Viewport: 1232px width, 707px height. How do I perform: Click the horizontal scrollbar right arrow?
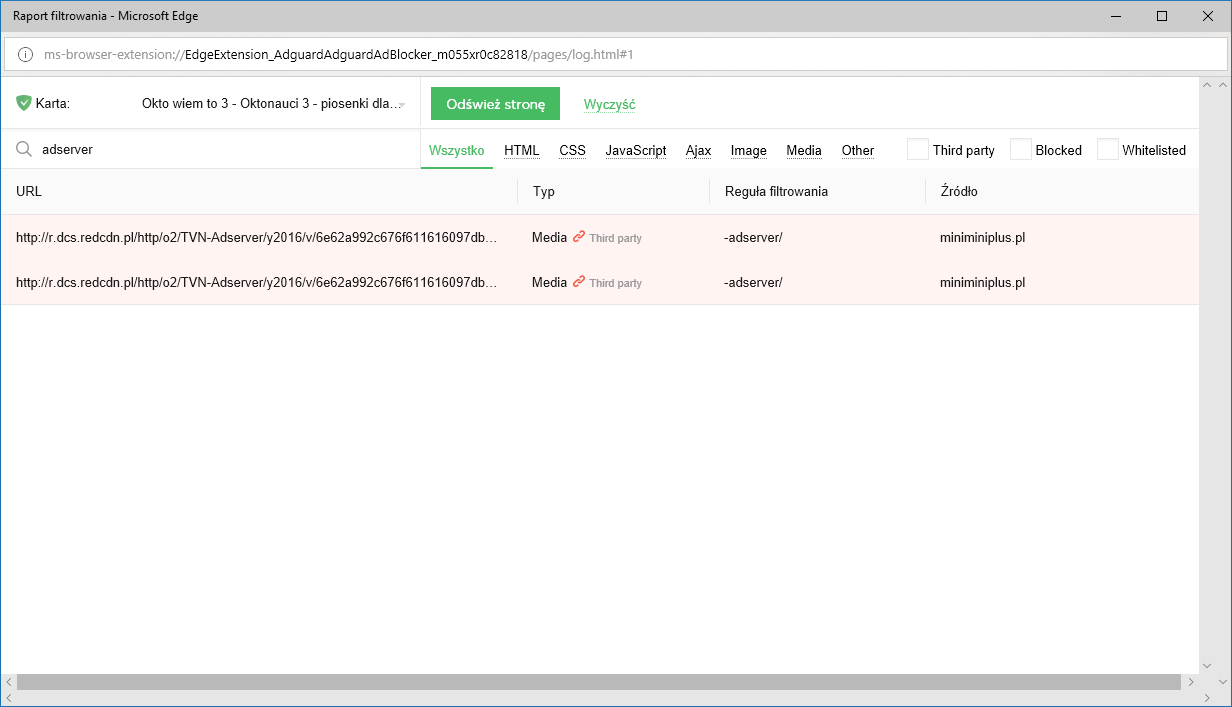1190,682
